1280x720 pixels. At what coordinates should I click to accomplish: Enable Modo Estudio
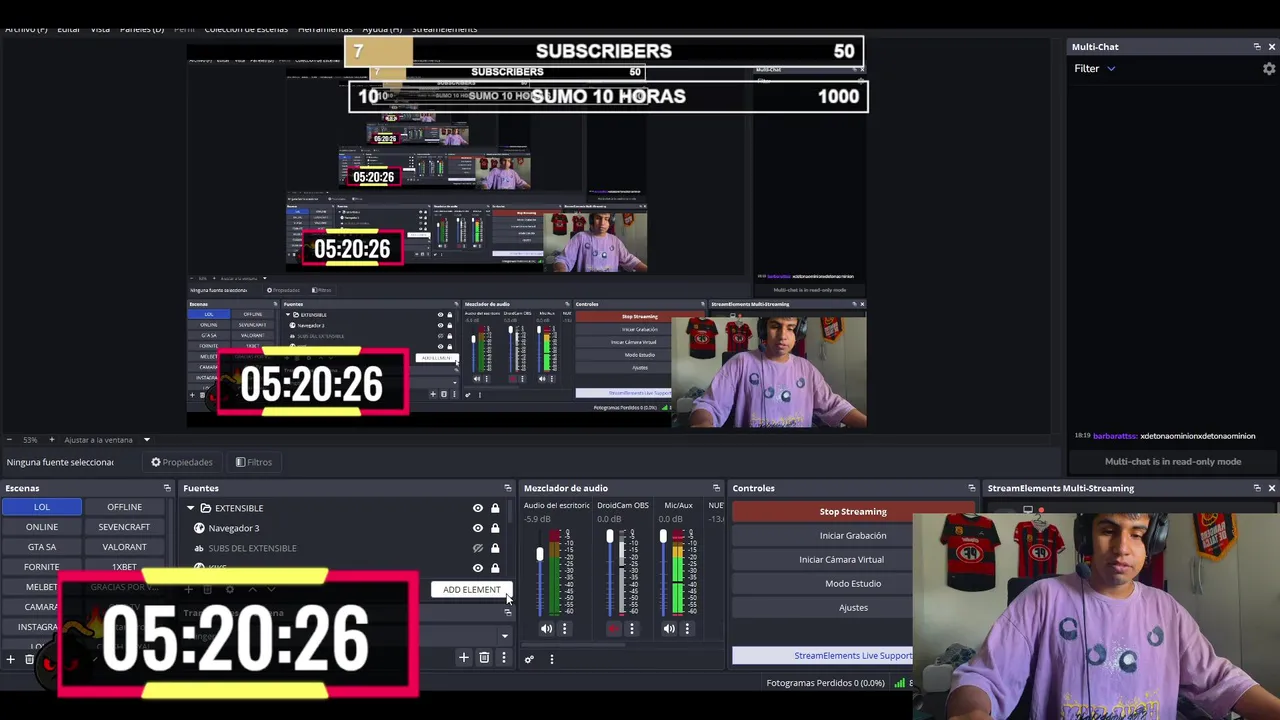[x=853, y=584]
